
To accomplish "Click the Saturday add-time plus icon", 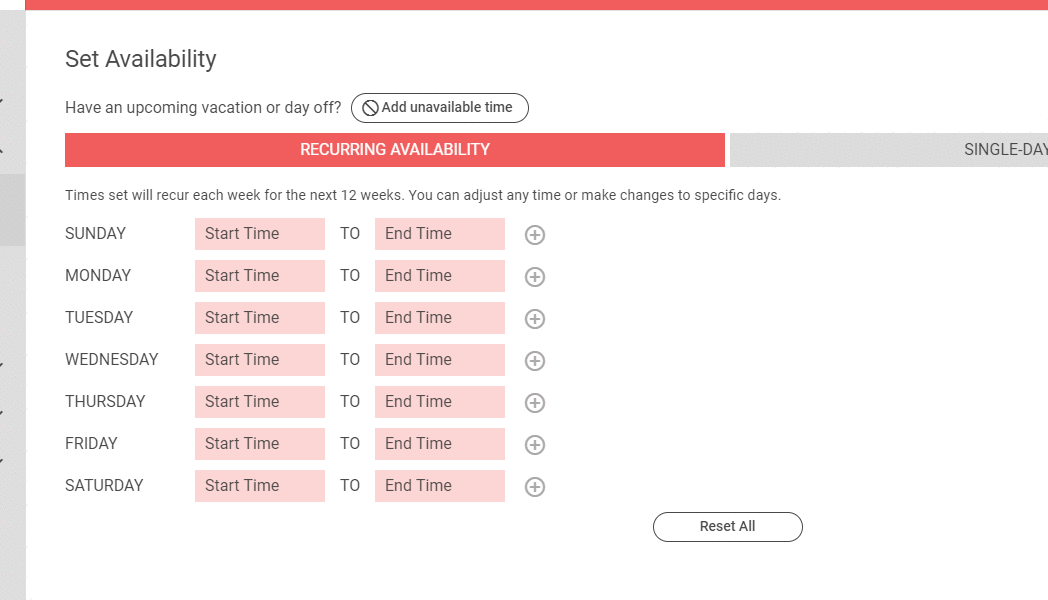I will pyautogui.click(x=535, y=487).
